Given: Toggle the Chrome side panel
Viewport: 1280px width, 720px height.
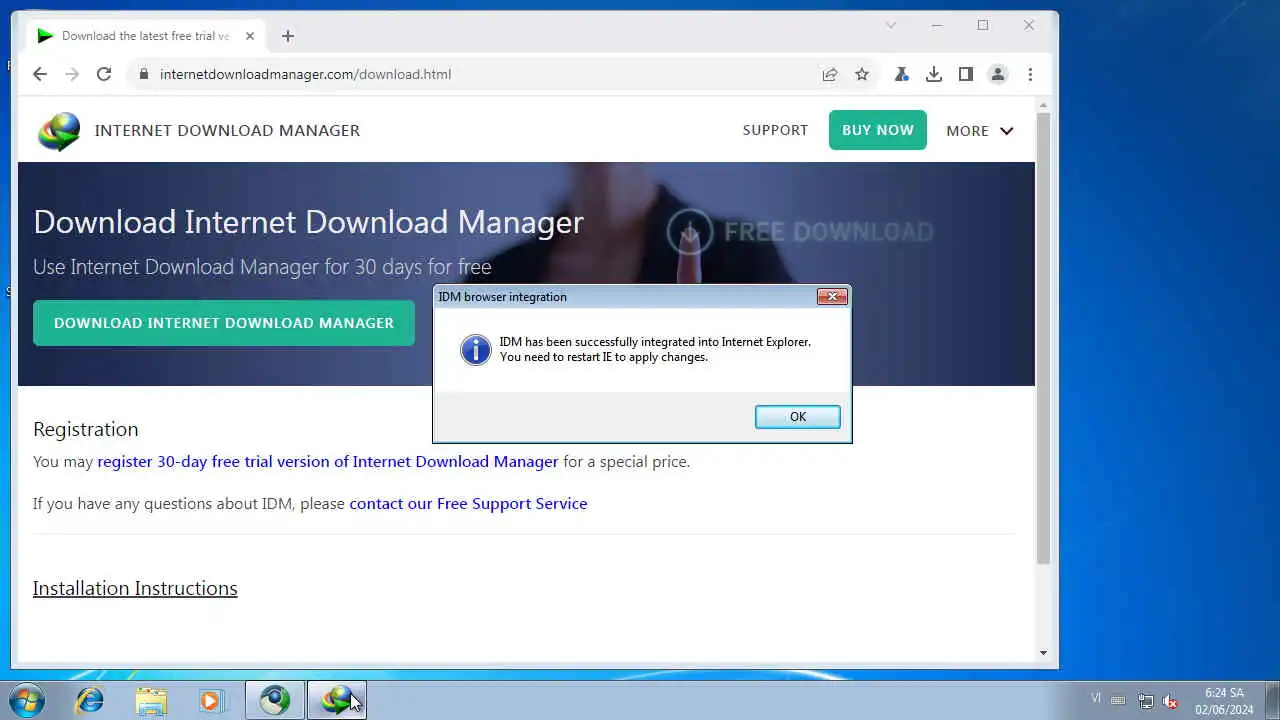Looking at the screenshot, I should coord(966,74).
